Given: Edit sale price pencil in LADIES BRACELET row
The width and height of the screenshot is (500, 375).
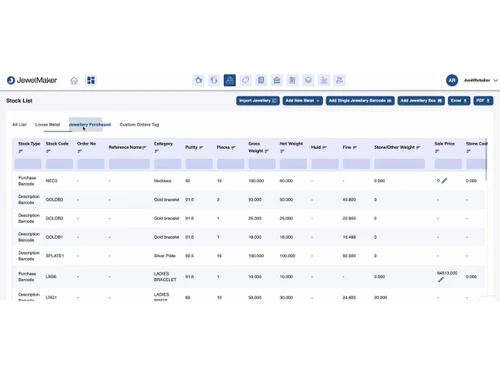Looking at the screenshot, I should (x=441, y=280).
